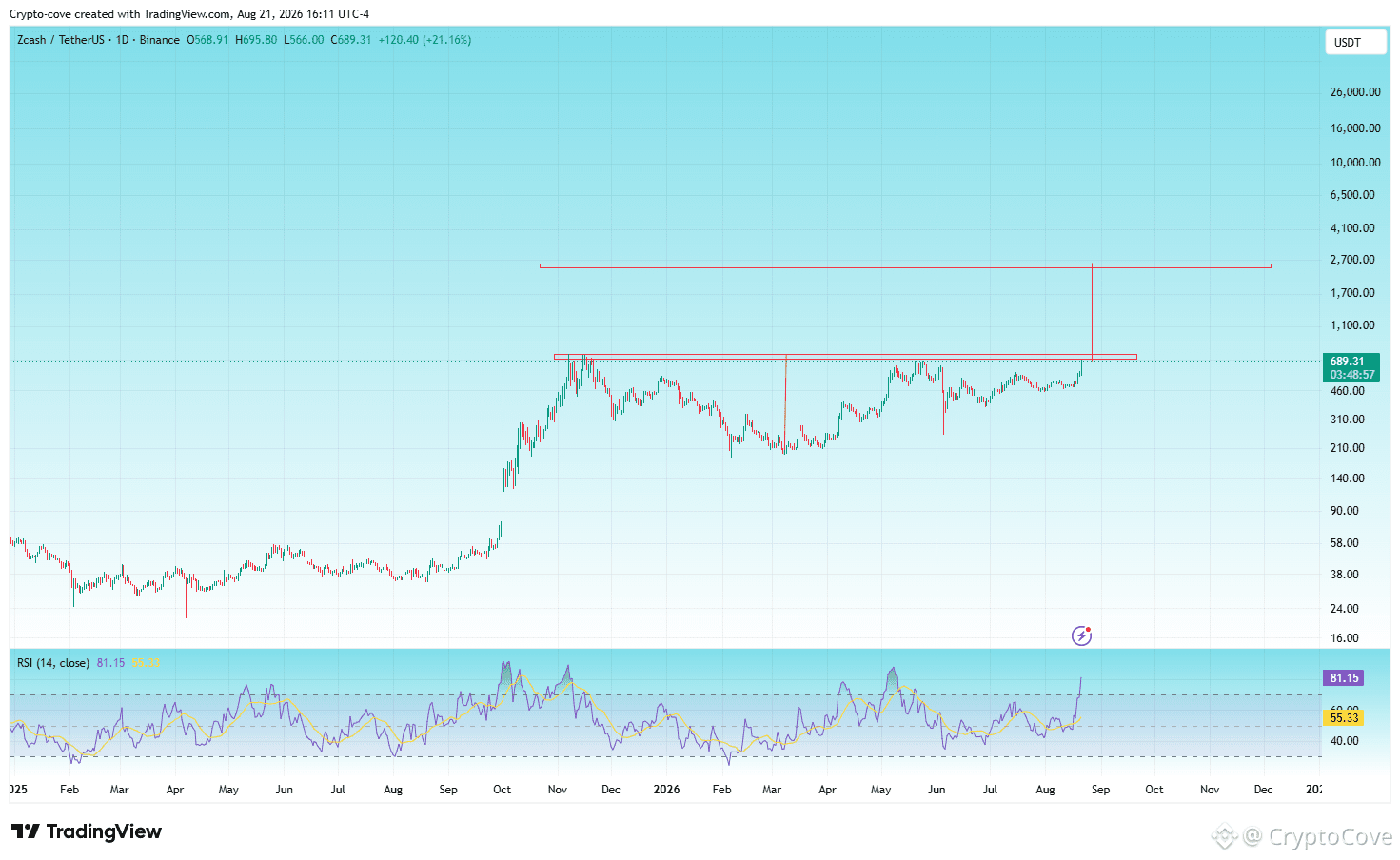Click the 40.00 RSI axis label
The width and height of the screenshot is (1400, 860).
pos(1345,741)
